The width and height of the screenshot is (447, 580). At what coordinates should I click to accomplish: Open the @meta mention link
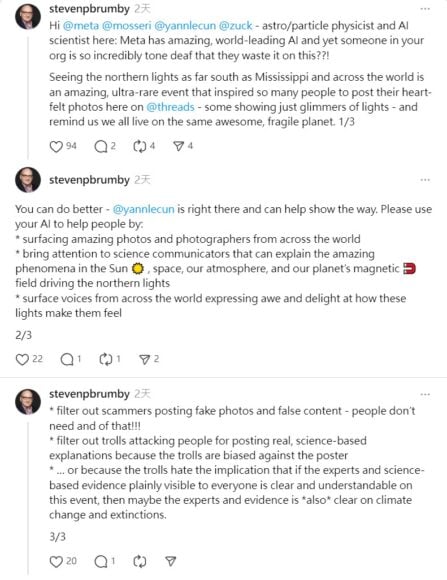click(81, 26)
